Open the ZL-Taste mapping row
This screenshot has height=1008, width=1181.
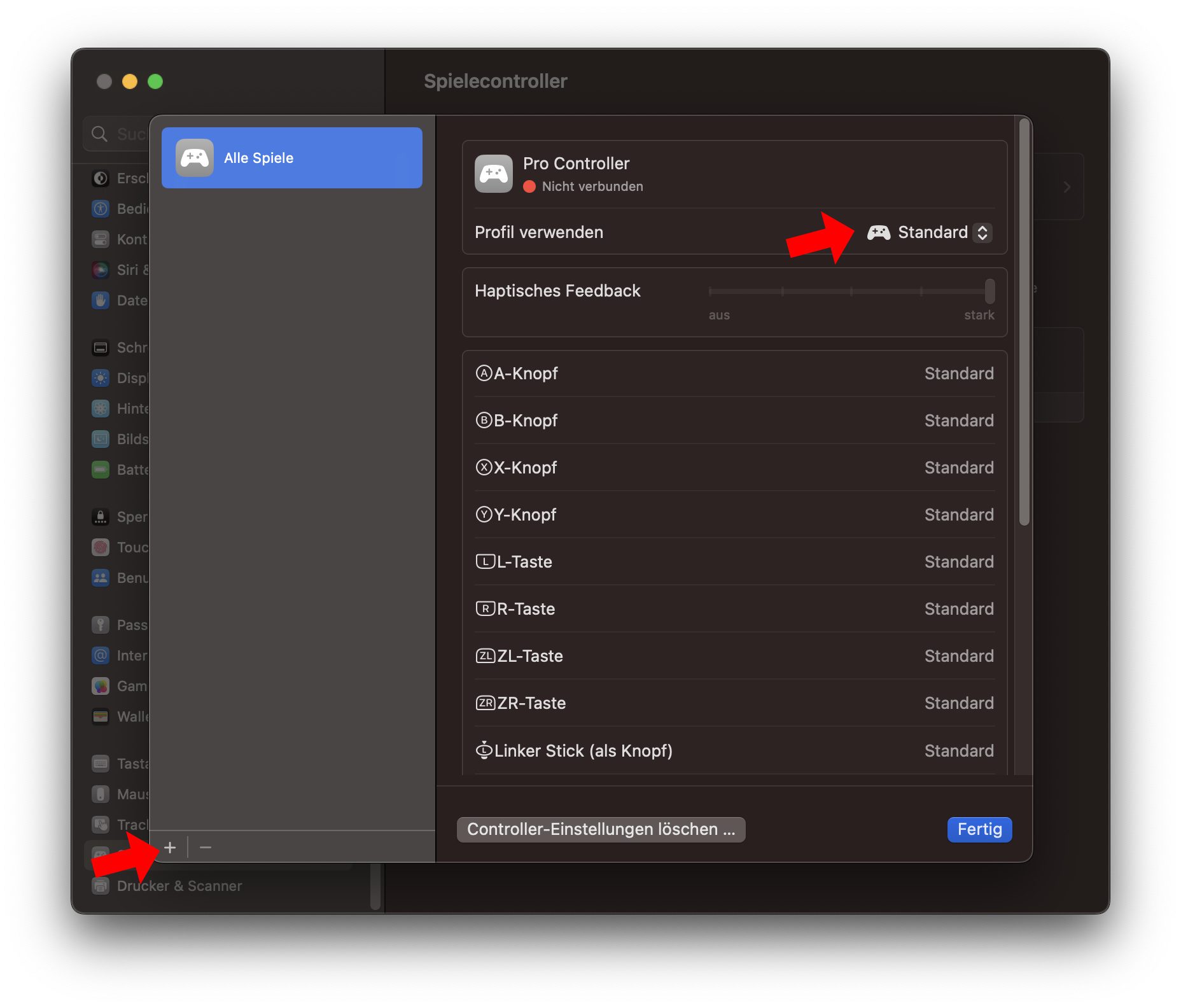tap(734, 656)
